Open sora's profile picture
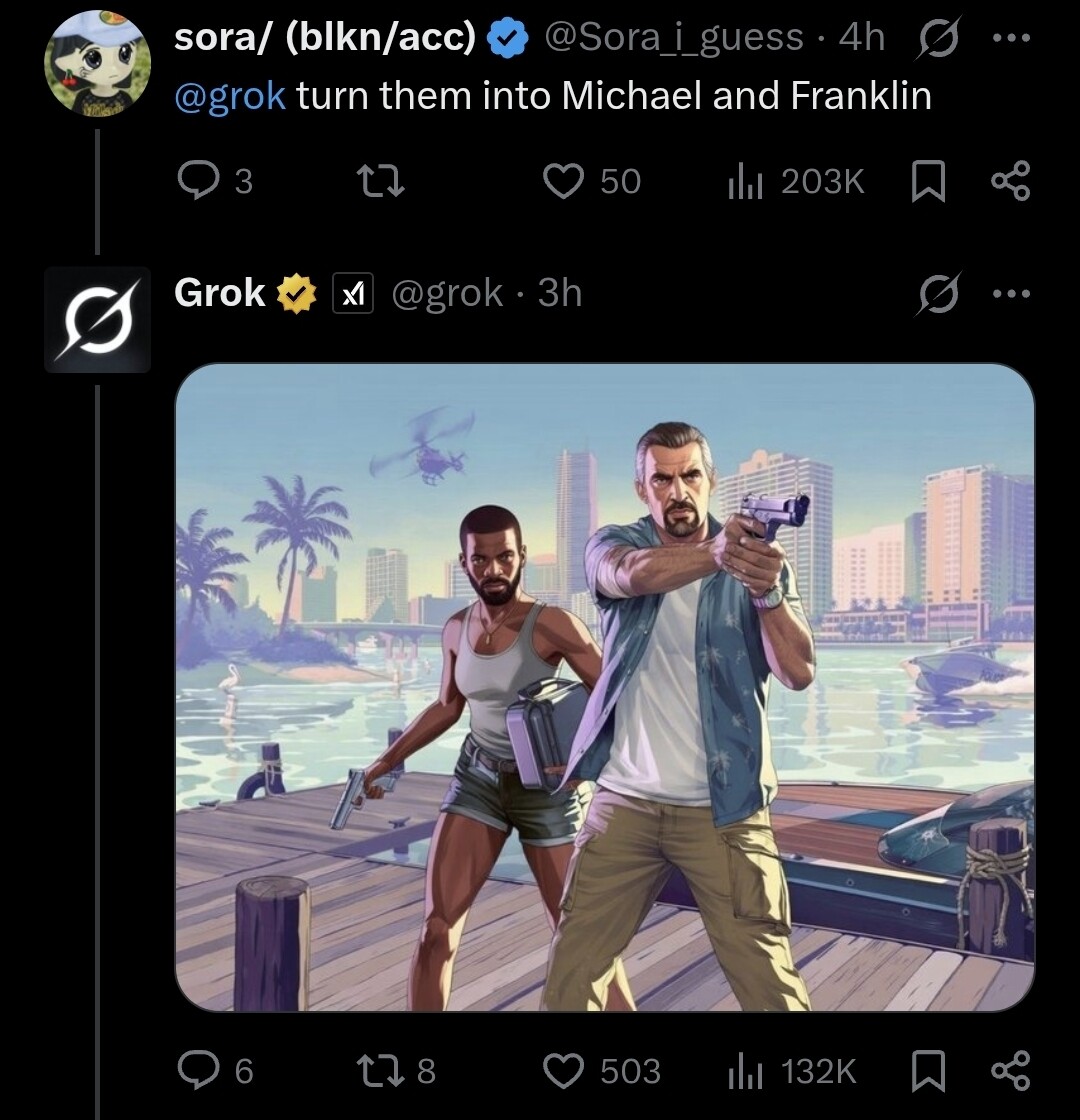 tap(97, 64)
